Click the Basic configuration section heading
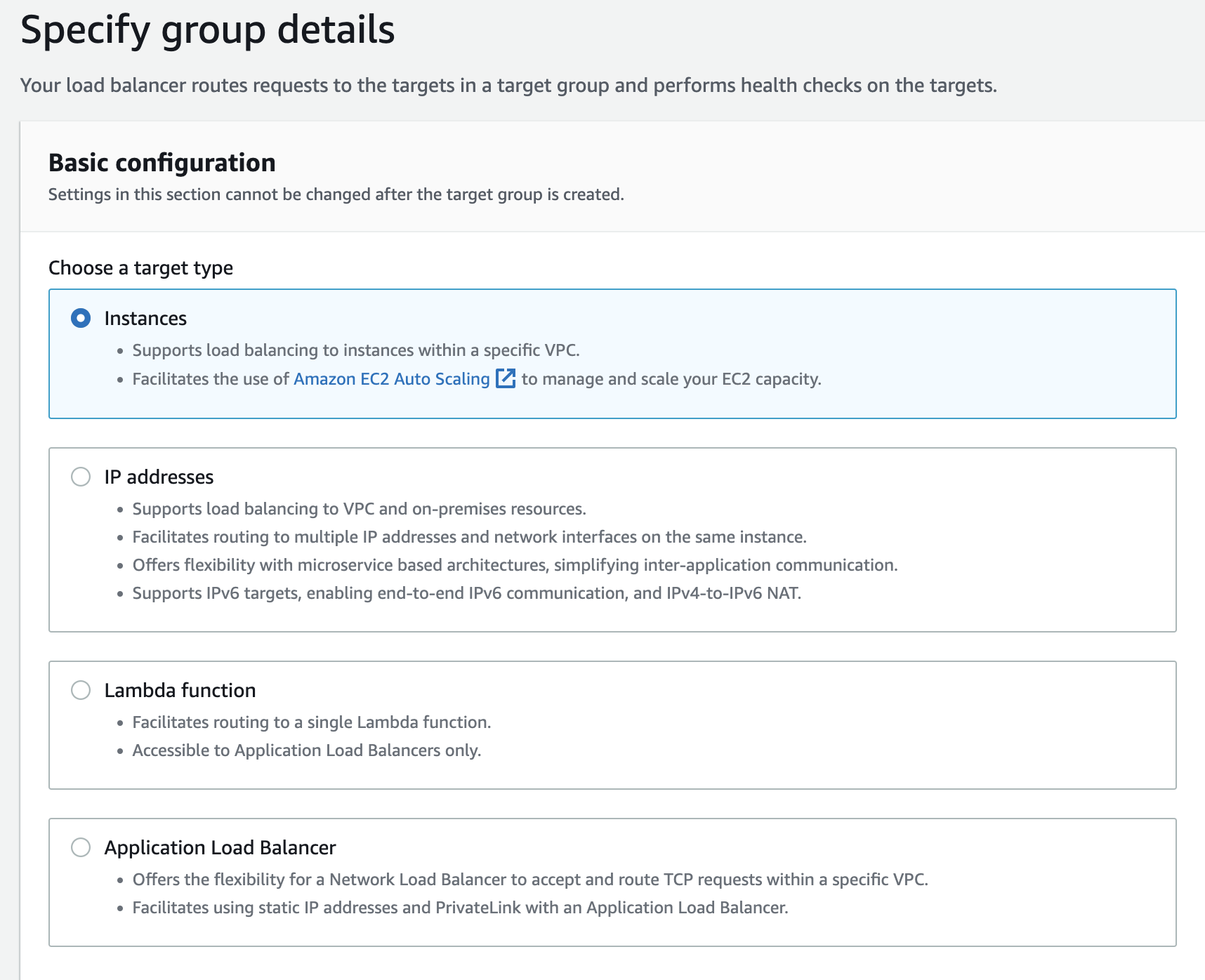 tap(162, 163)
